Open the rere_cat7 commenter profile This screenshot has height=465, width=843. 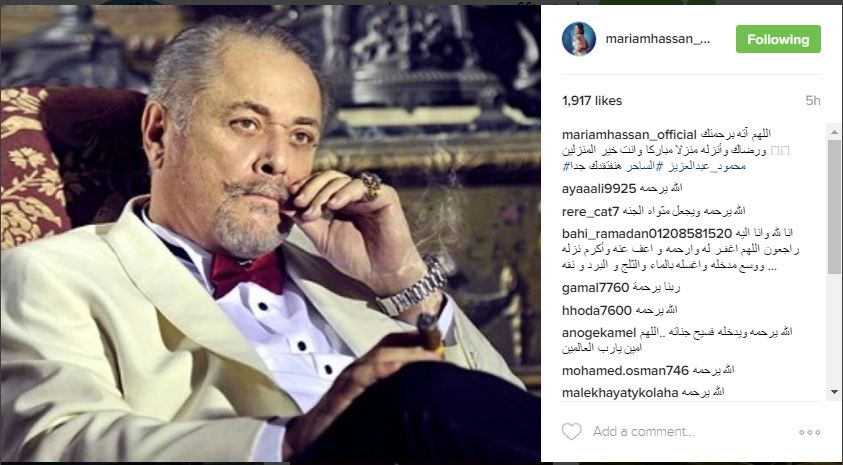590,212
